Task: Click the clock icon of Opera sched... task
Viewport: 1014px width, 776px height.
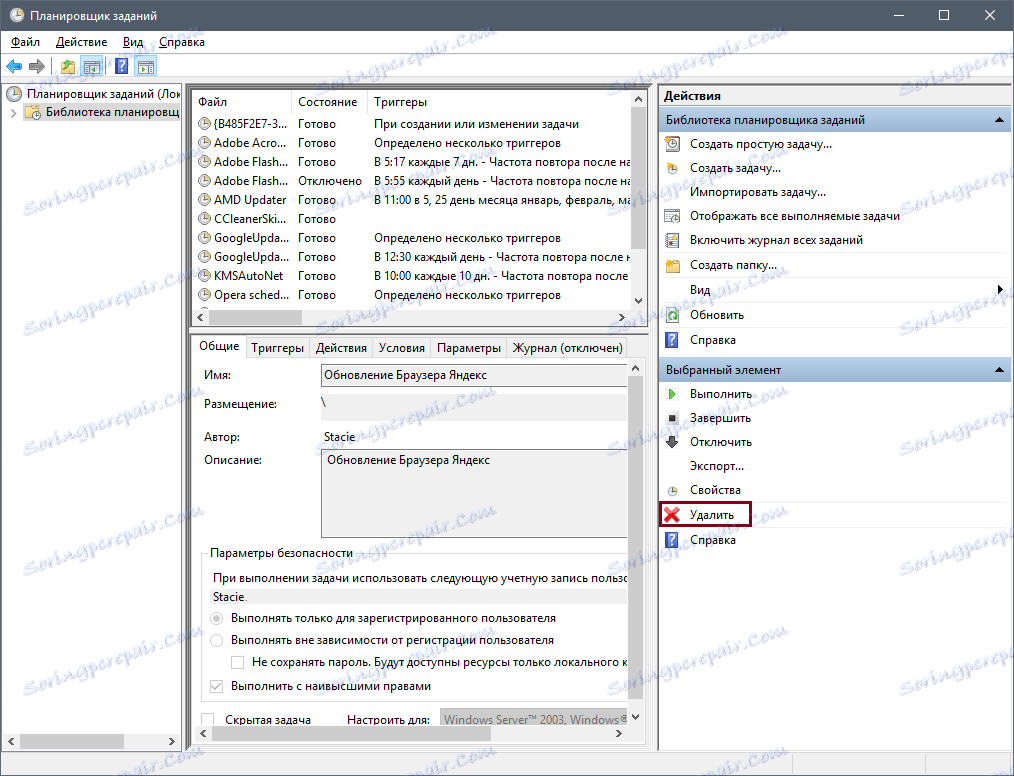Action: click(x=204, y=295)
